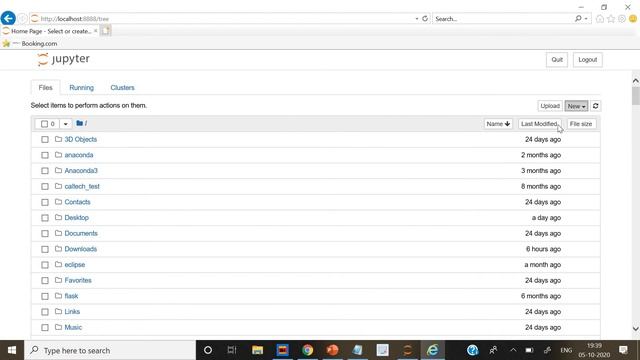Viewport: 640px width, 360px height.
Task: Close the Home Page tab
Action: [x=96, y=31]
